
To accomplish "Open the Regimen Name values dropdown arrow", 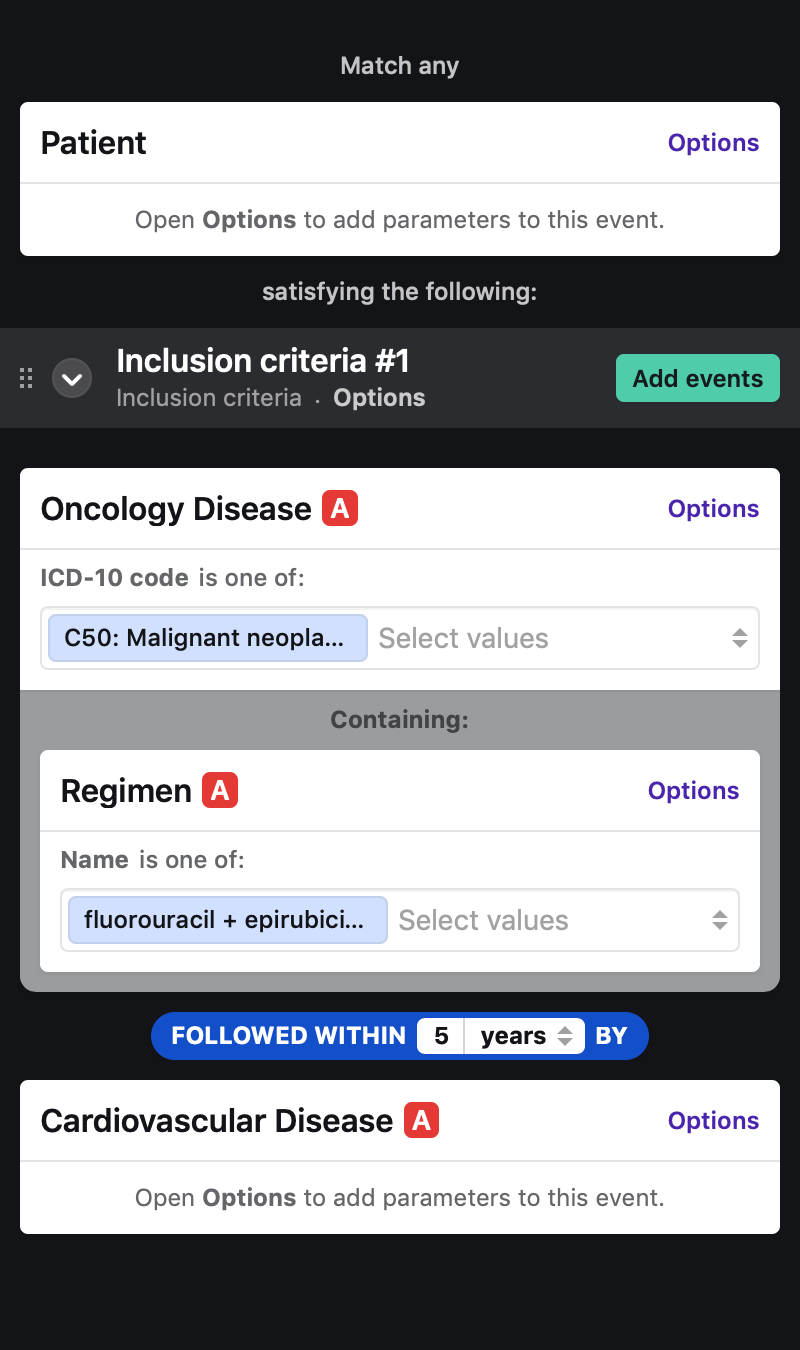I will (x=720, y=920).
